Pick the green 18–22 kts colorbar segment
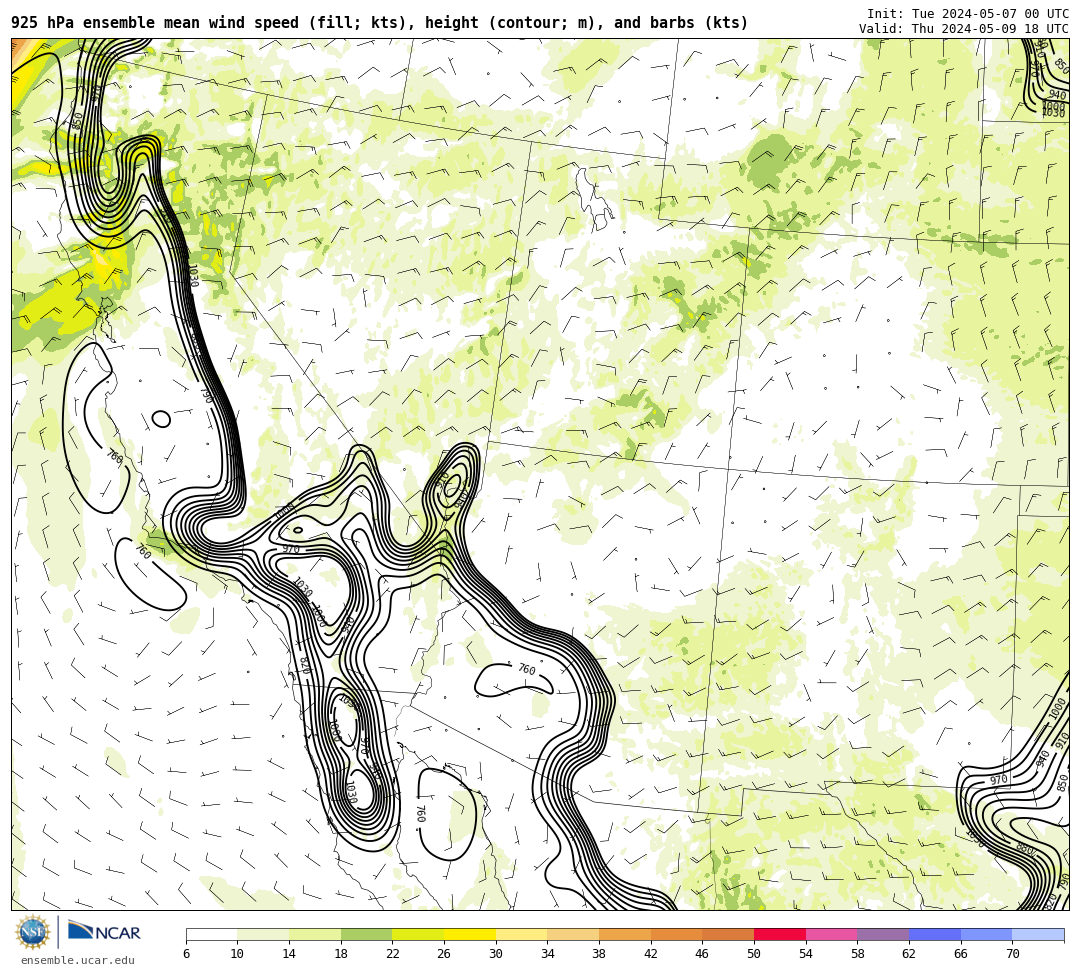1080x973 pixels. pos(366,934)
